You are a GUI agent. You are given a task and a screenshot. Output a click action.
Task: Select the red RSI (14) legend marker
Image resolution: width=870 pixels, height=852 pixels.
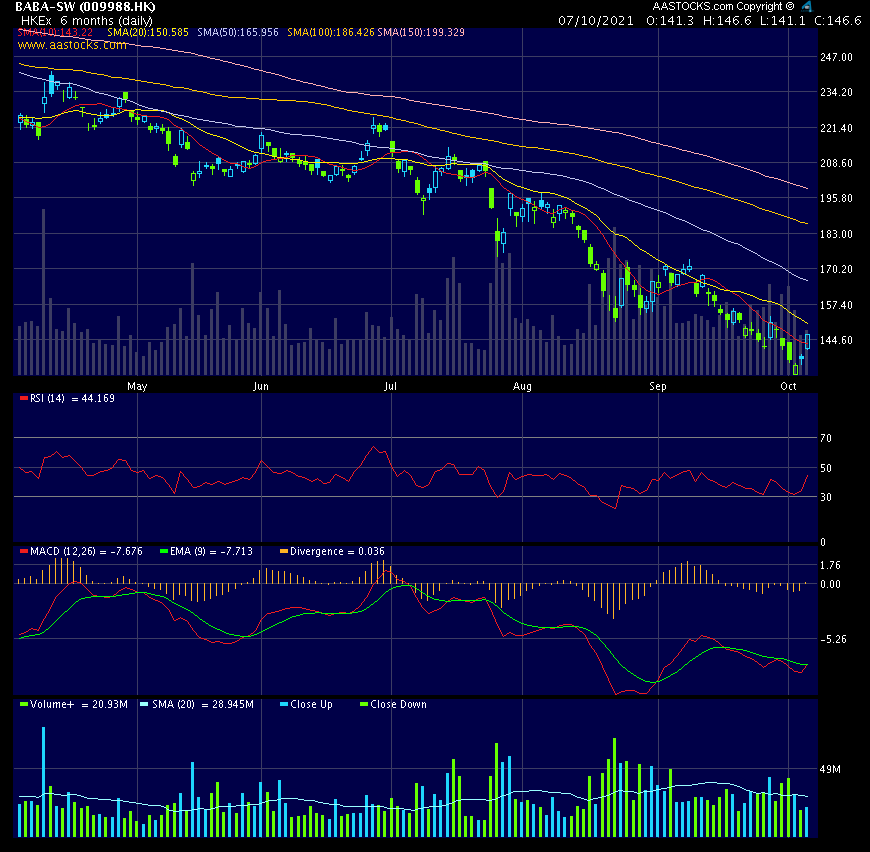[x=22, y=398]
